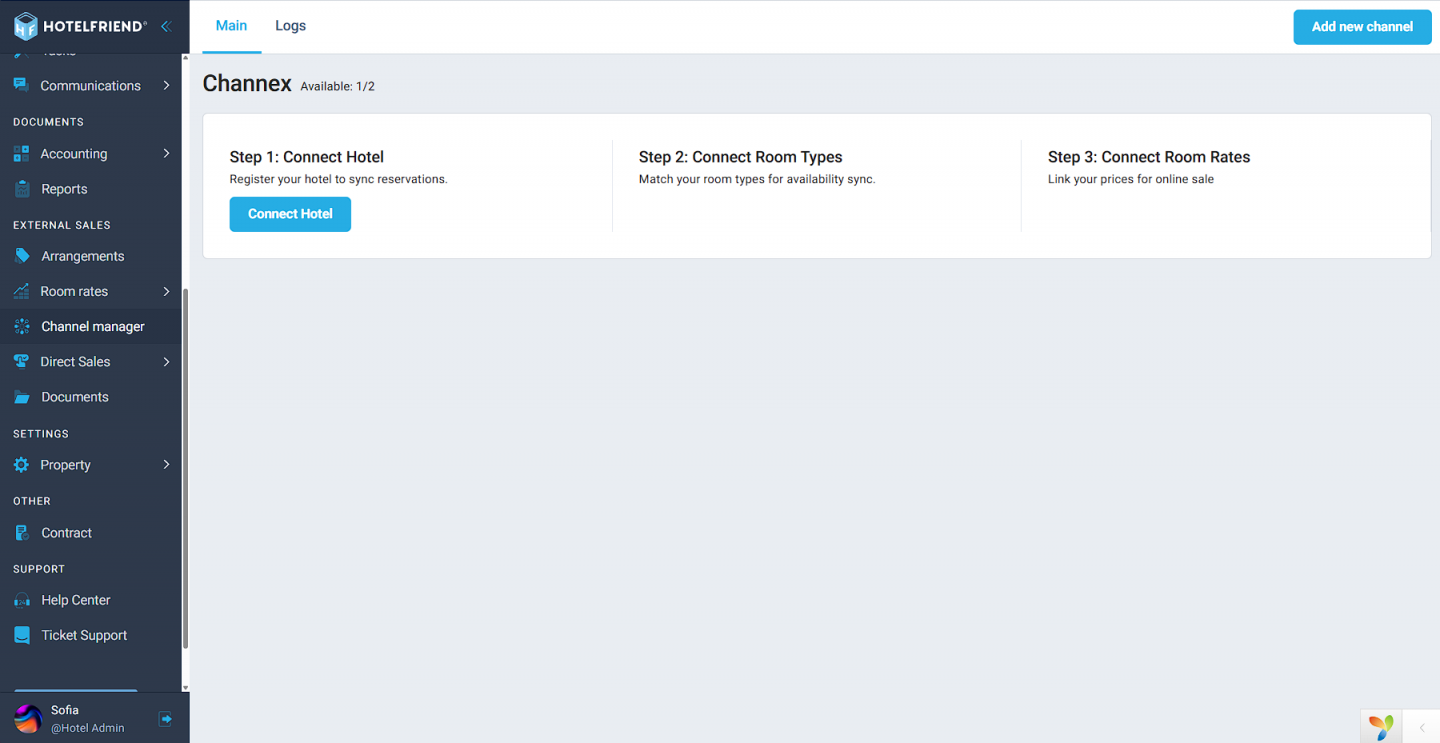Click the @Hotel Admin role text
This screenshot has width=1440, height=743.
[x=88, y=728]
